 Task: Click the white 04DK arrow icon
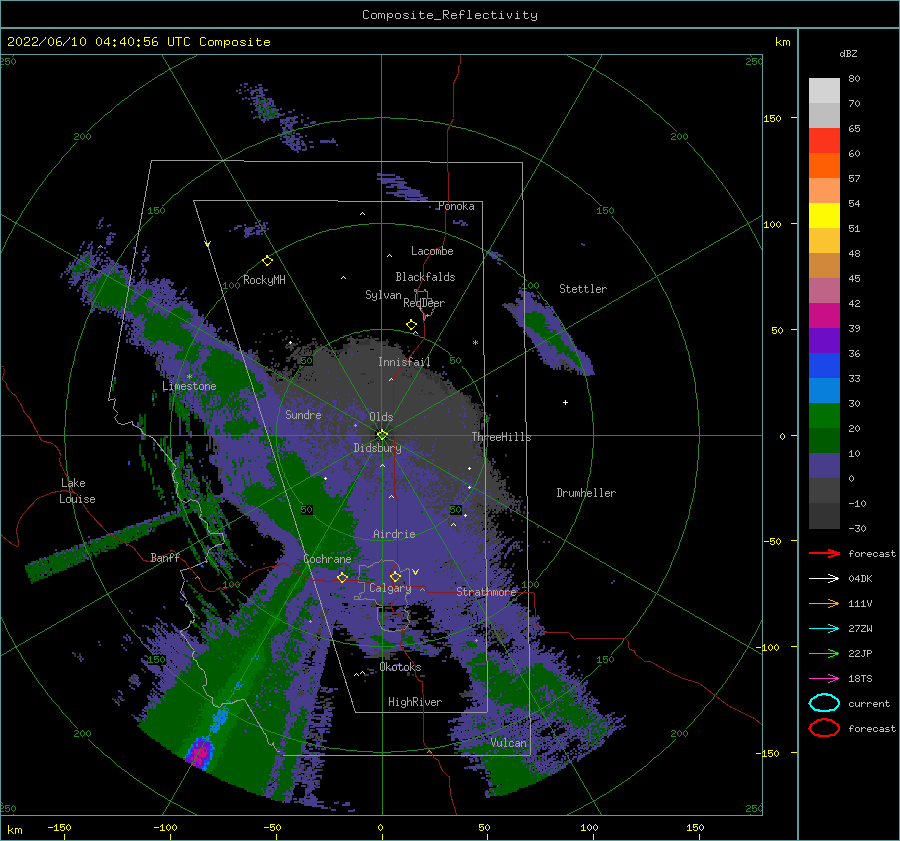pyautogui.click(x=824, y=578)
